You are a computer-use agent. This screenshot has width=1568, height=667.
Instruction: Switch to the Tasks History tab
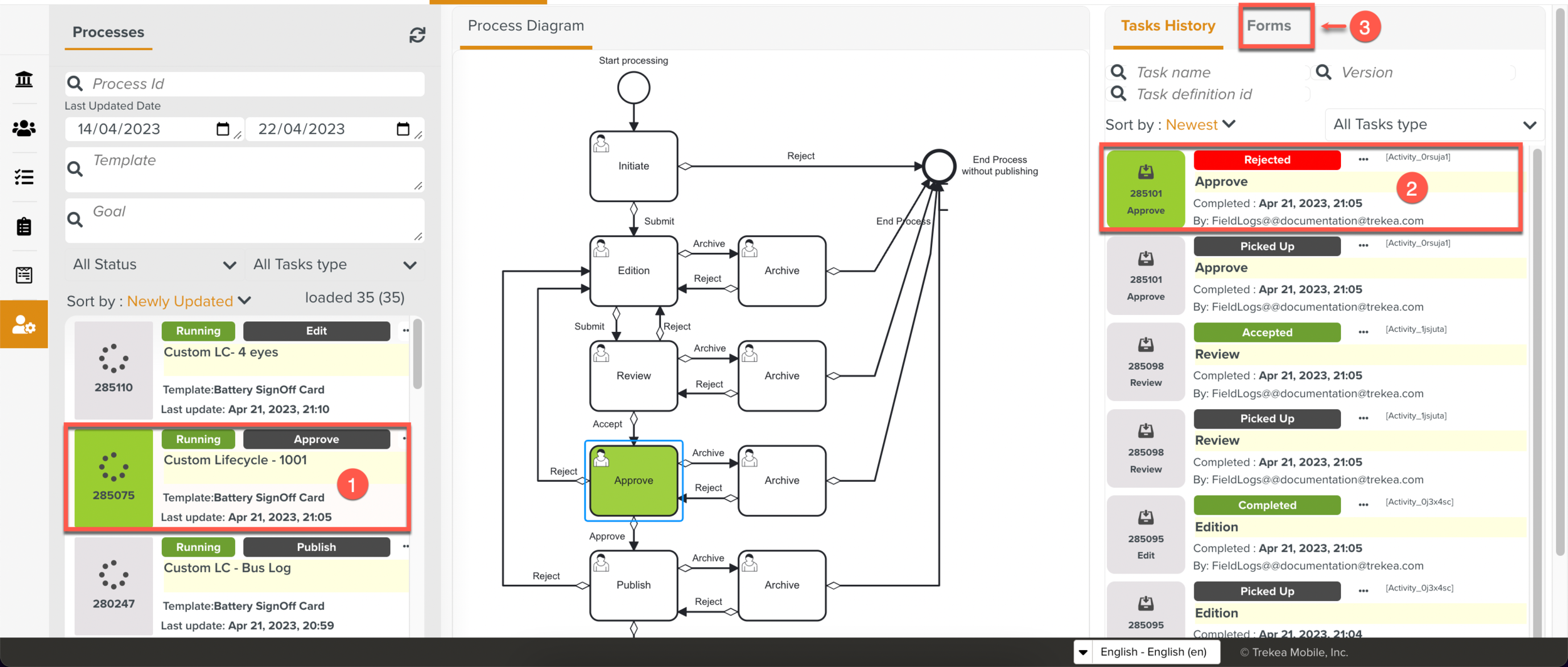coord(1167,26)
